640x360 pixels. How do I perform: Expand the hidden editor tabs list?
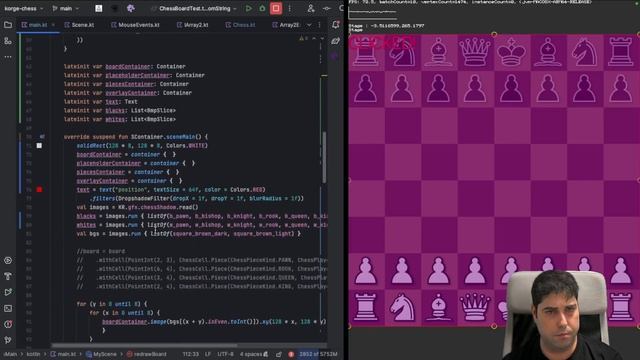(309, 25)
